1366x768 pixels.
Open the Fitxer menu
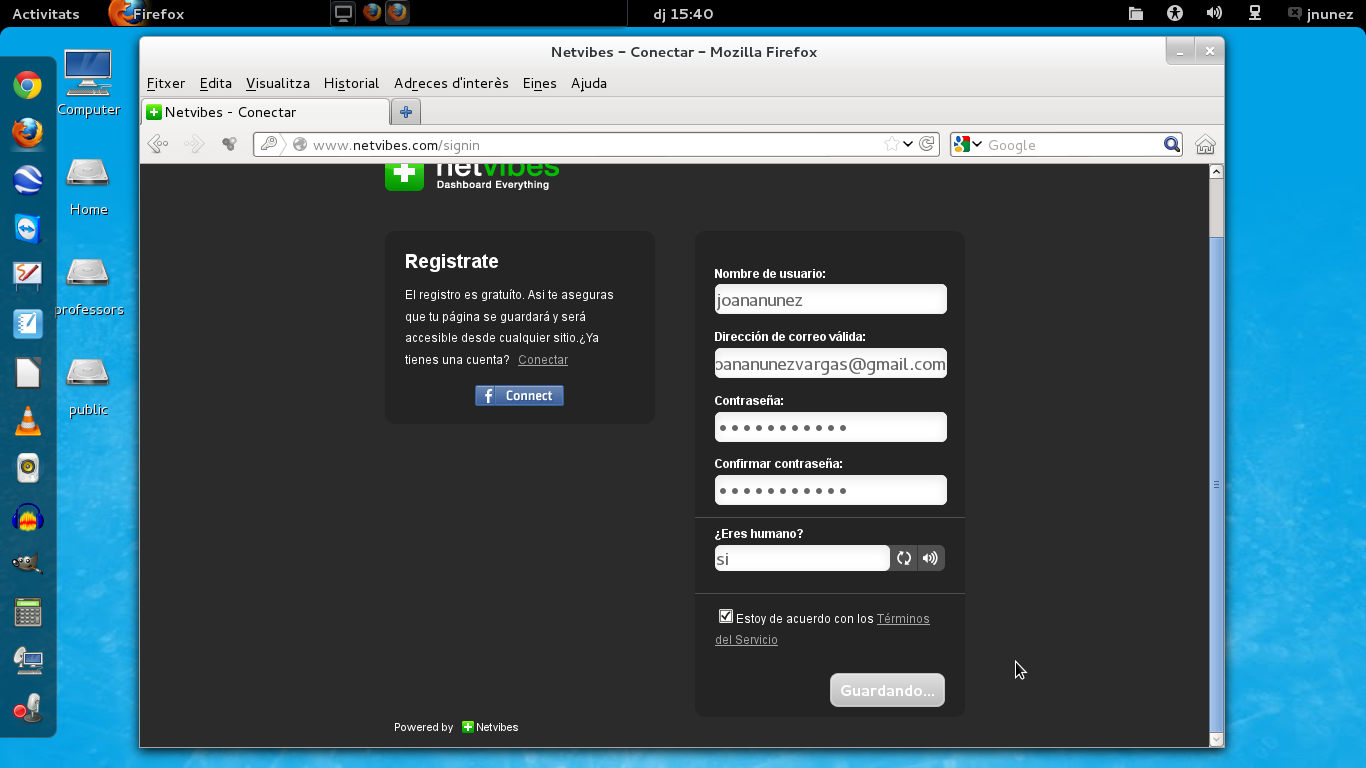click(166, 83)
